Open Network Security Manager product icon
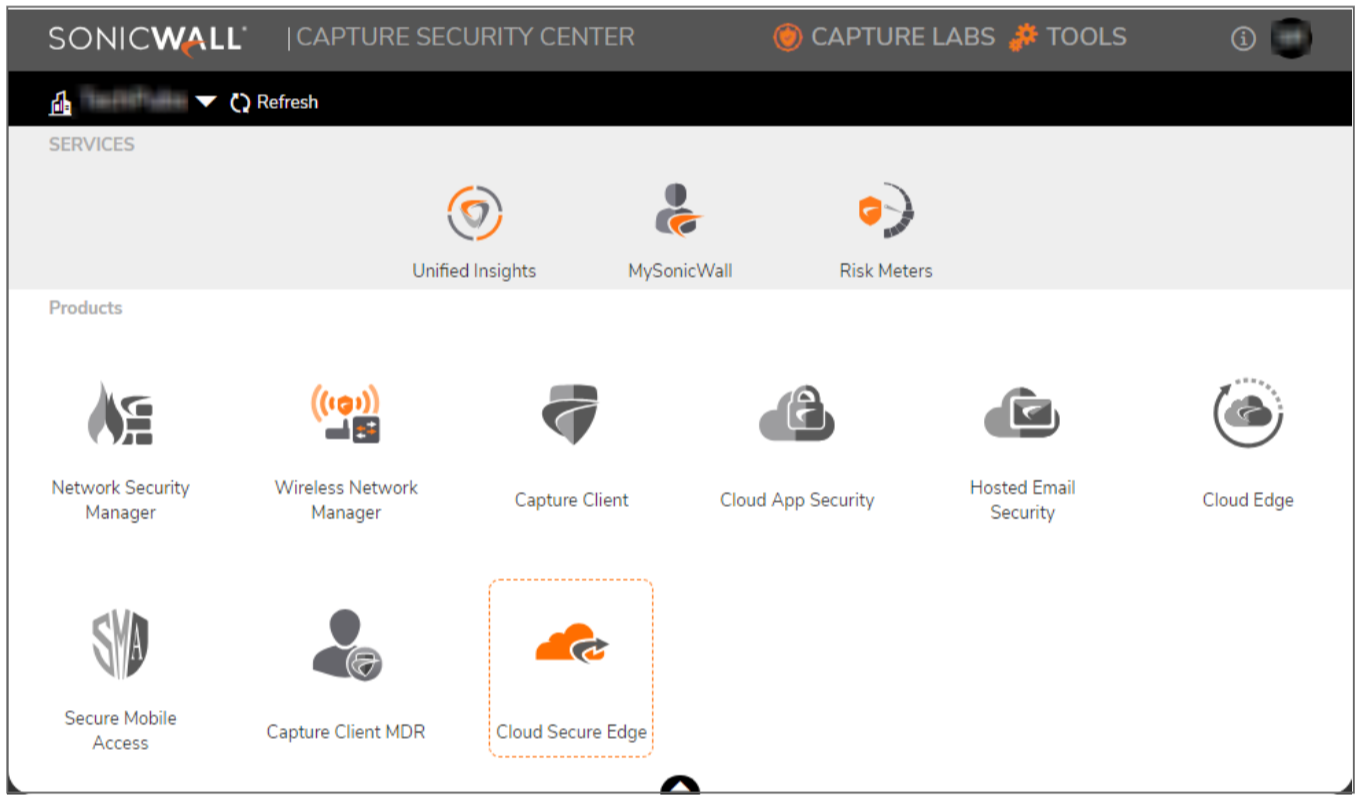This screenshot has width=1357, height=801. coord(120,413)
